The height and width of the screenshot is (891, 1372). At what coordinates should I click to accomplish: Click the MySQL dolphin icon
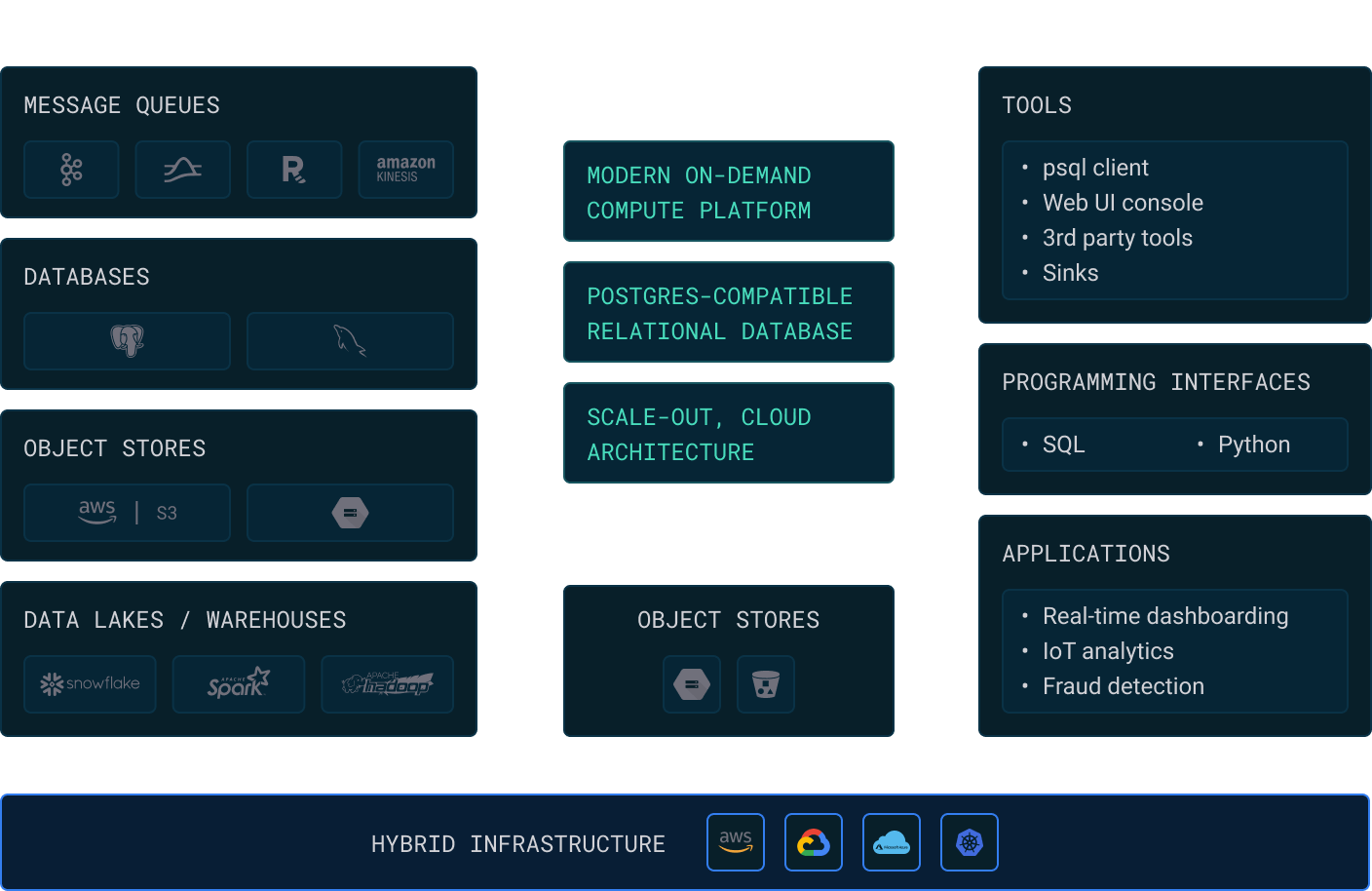click(350, 341)
